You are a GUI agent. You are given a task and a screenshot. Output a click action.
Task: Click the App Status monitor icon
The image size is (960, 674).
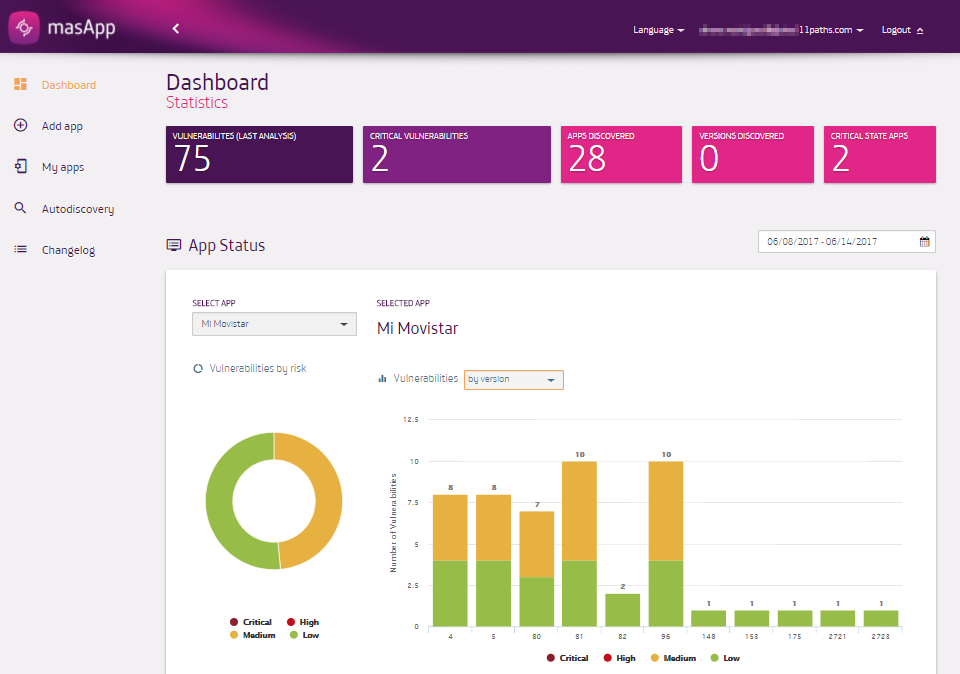[174, 245]
